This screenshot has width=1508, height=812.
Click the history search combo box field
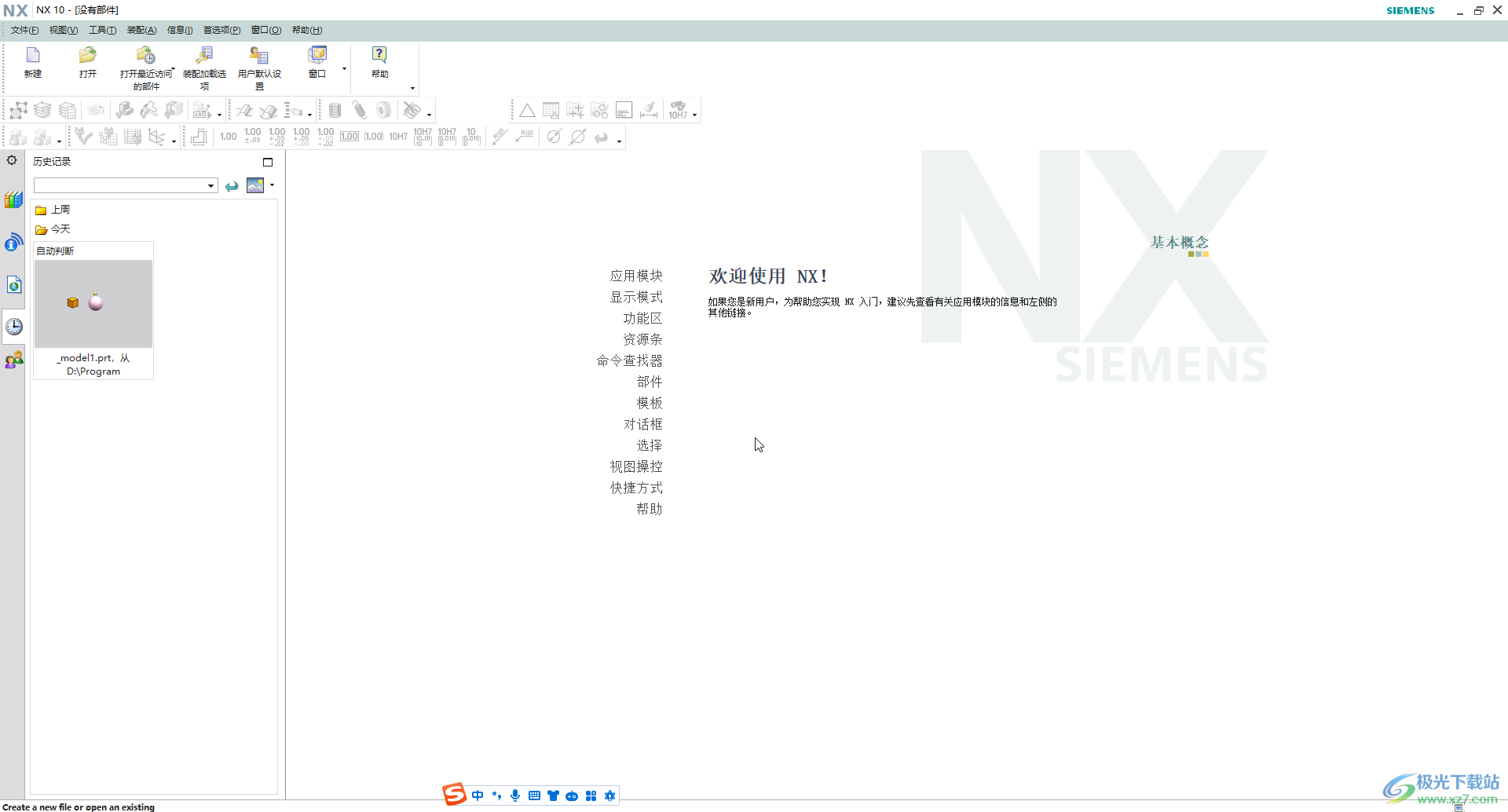[x=119, y=185]
